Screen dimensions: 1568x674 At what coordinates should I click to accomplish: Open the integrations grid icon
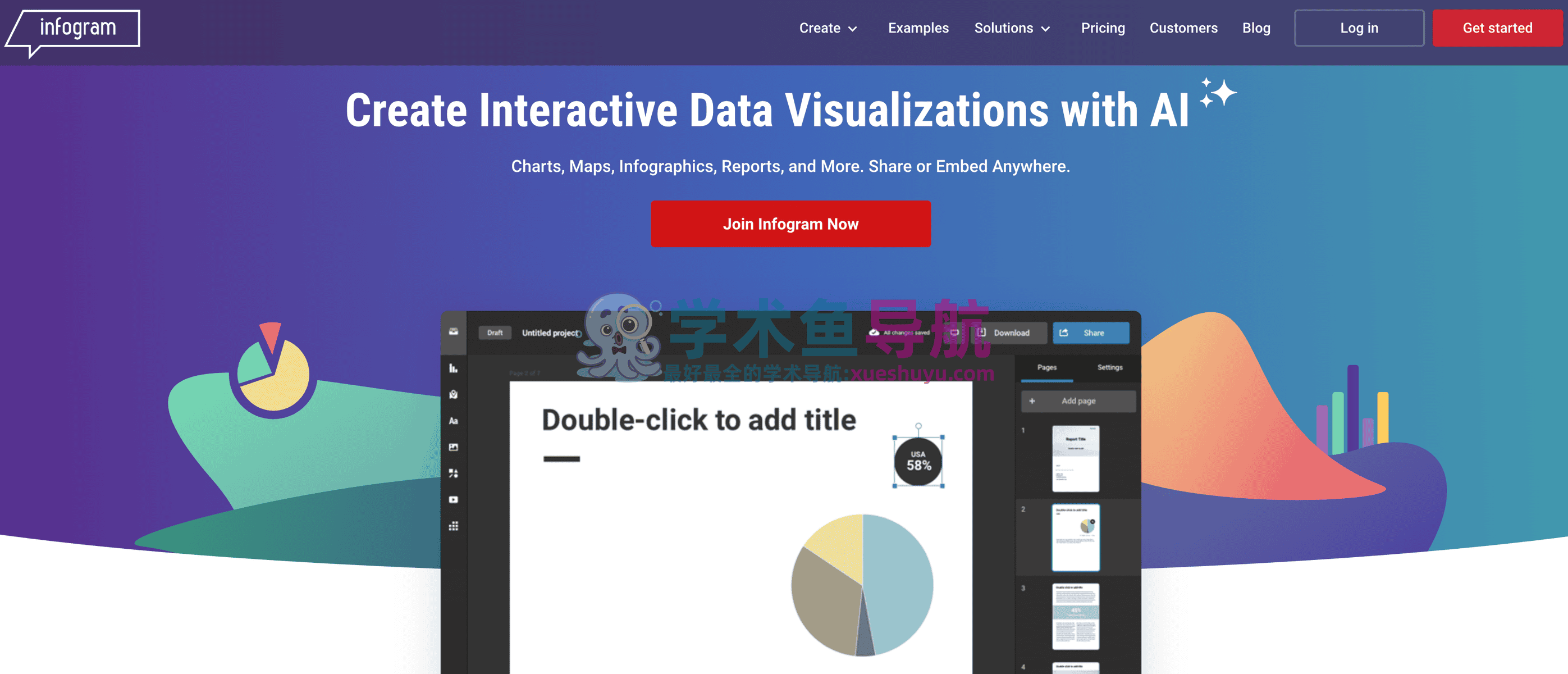coord(453,526)
